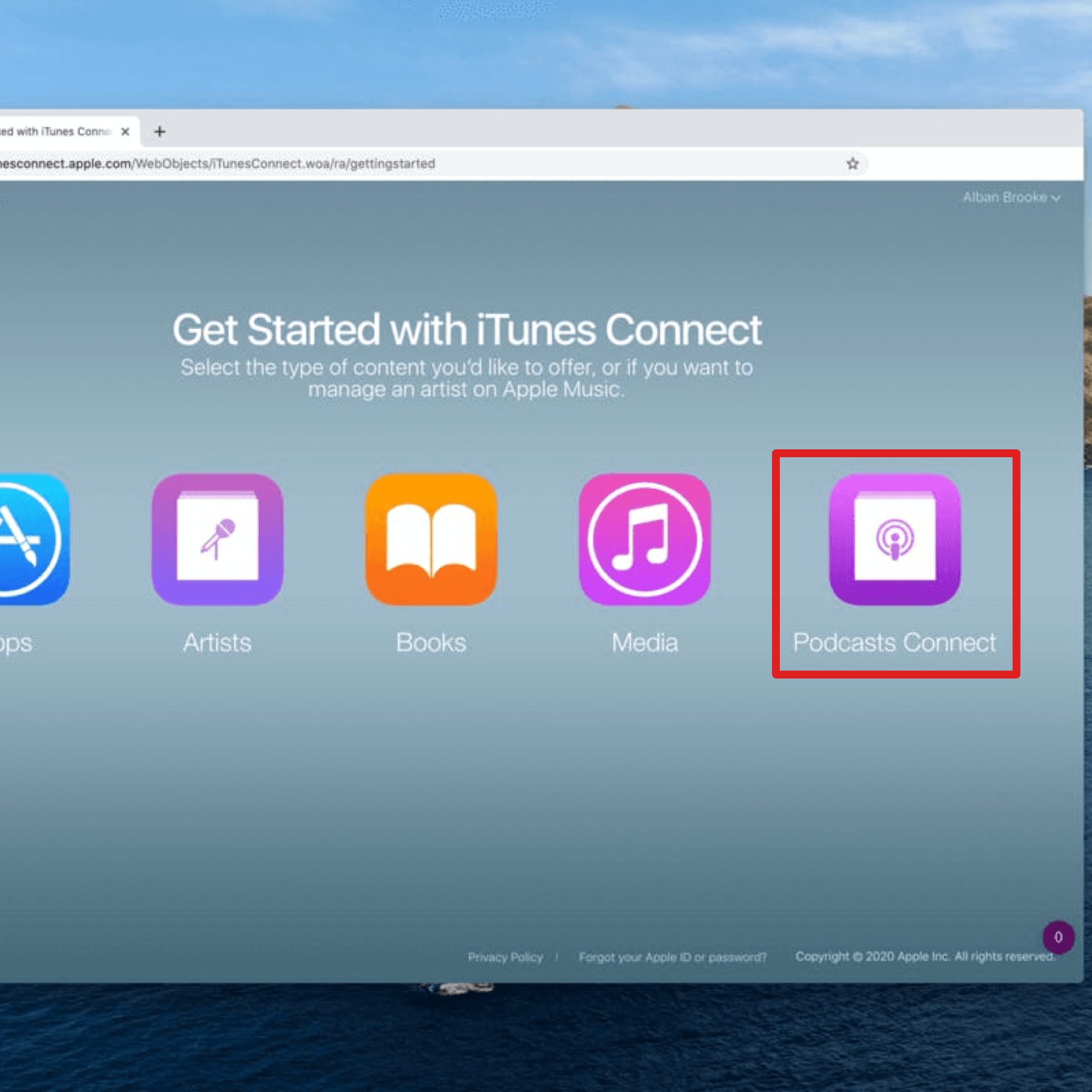Expand the Alban Brooke account menu

[x=1011, y=197]
